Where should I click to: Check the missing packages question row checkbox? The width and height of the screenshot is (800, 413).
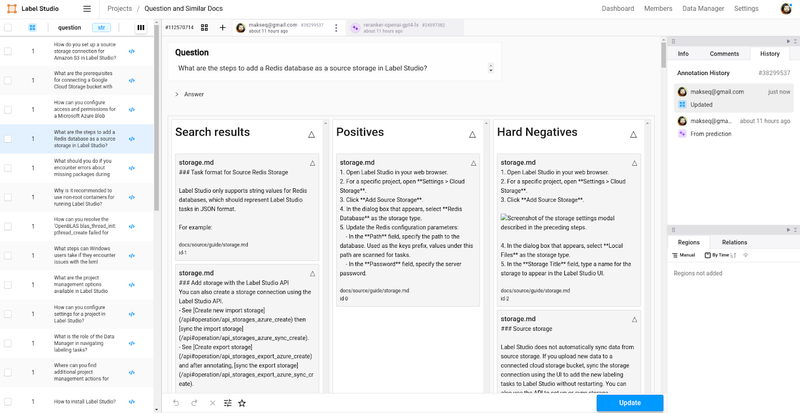(x=8, y=168)
